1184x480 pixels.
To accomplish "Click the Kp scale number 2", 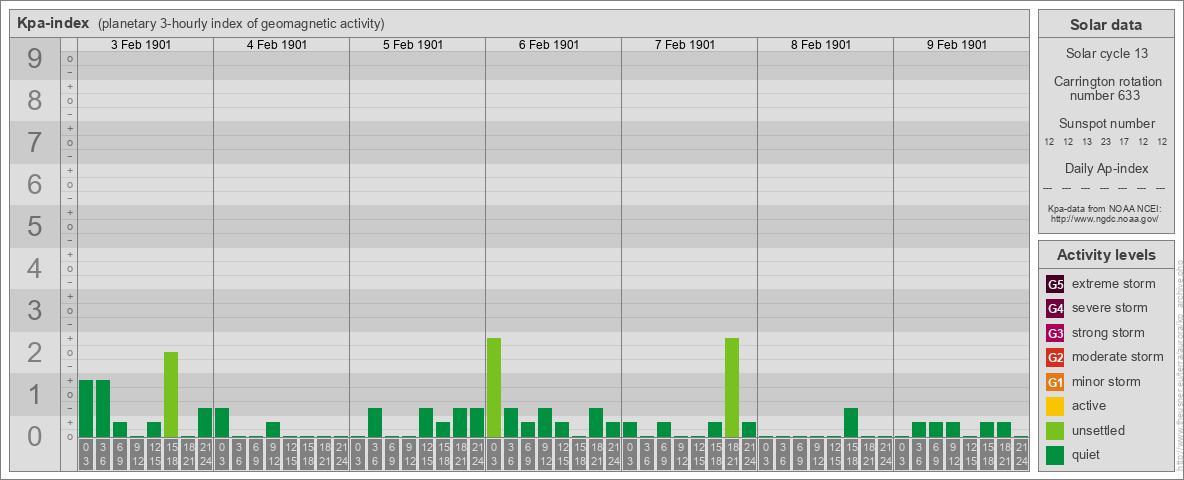I will click(x=34, y=352).
